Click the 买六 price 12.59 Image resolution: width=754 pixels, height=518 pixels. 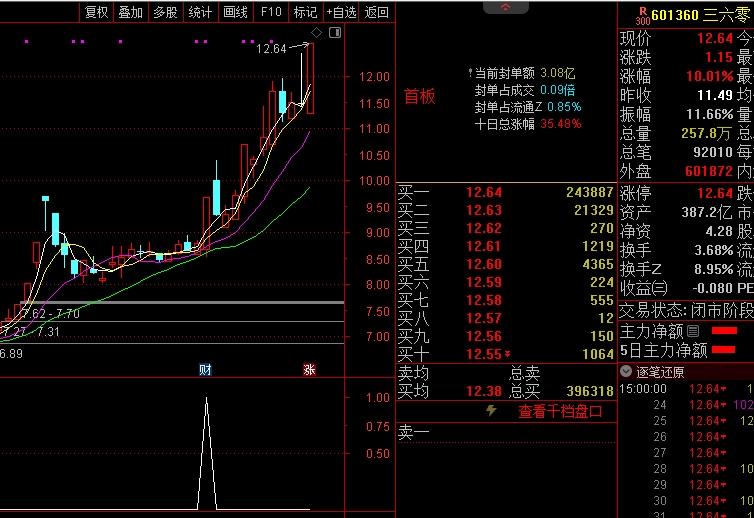click(x=484, y=282)
